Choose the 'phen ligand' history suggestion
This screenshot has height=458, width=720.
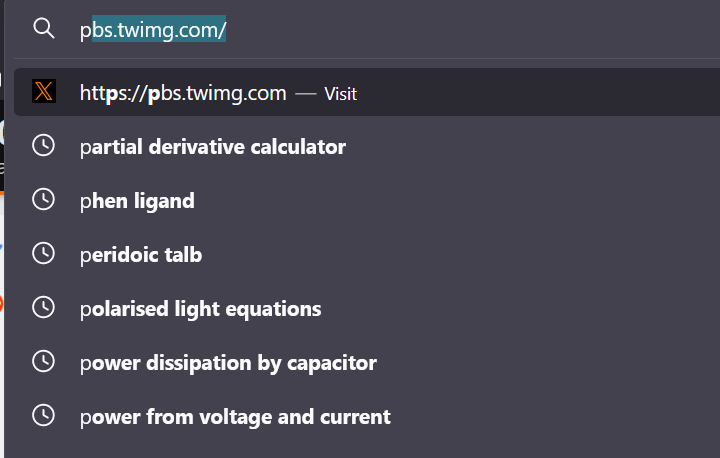137,201
